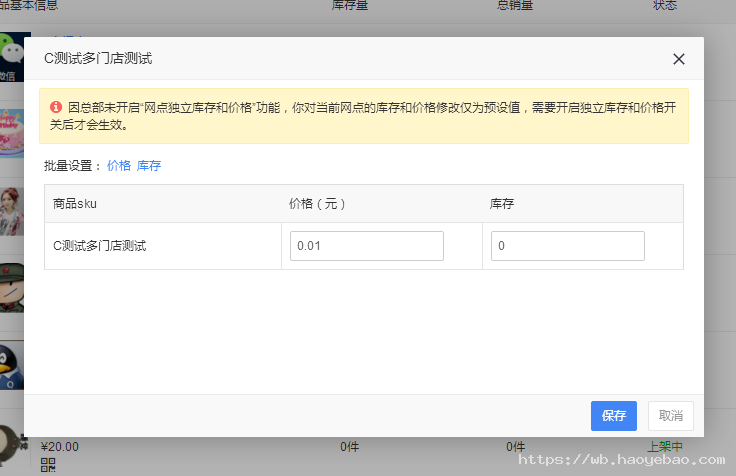
Task: Open batch setting for 库存
Action: 149,166
